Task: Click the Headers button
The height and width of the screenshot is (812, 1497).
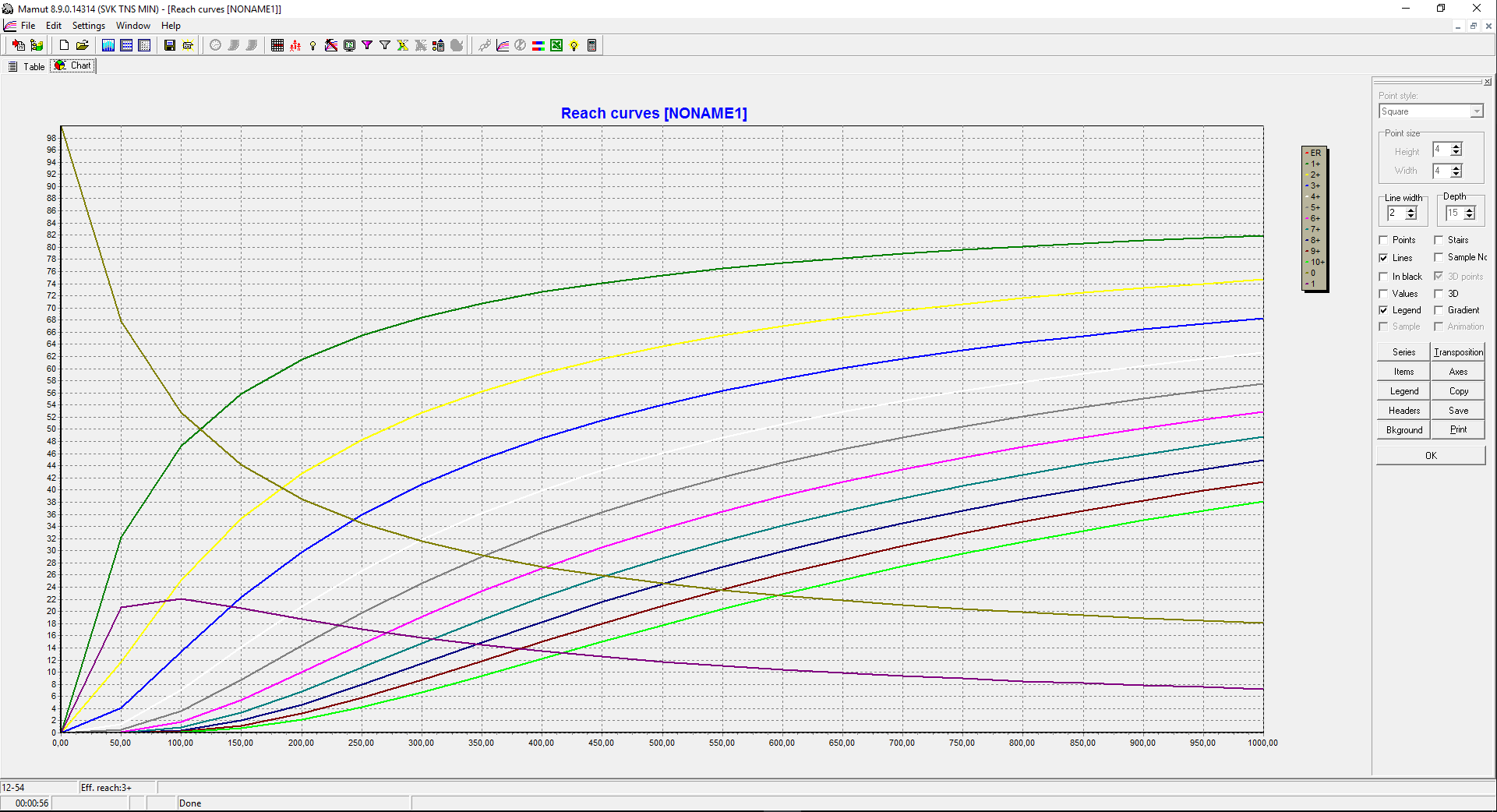Action: click(x=1403, y=411)
